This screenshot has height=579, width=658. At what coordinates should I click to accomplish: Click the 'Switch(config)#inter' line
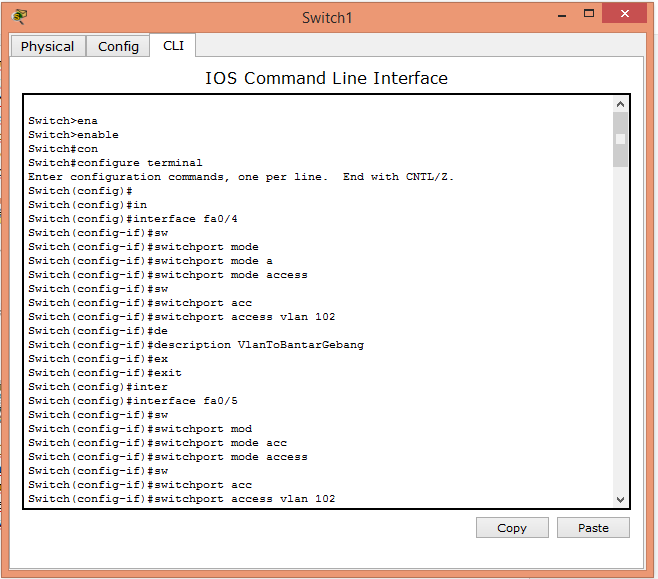click(98, 387)
